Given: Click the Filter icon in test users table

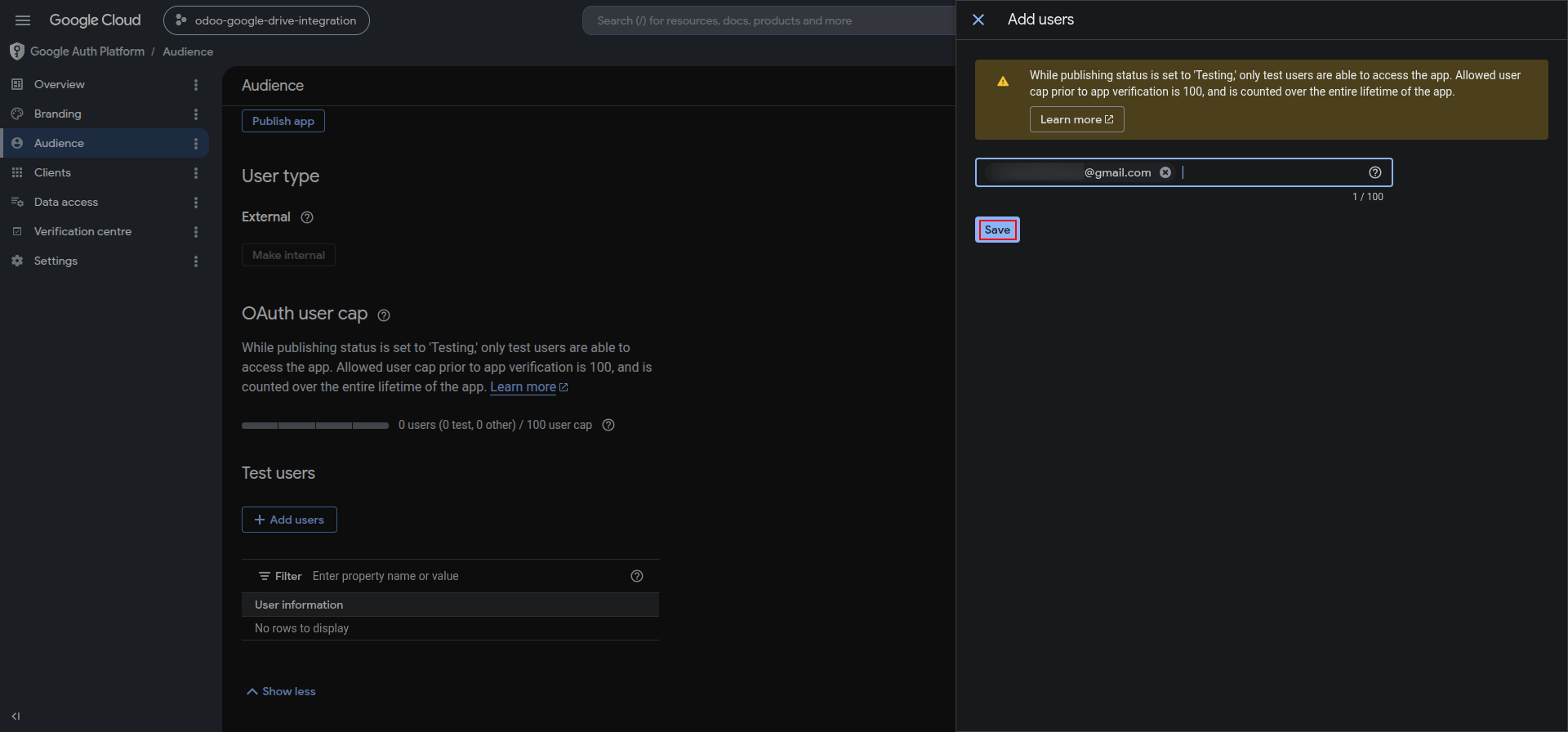Looking at the screenshot, I should [x=265, y=576].
